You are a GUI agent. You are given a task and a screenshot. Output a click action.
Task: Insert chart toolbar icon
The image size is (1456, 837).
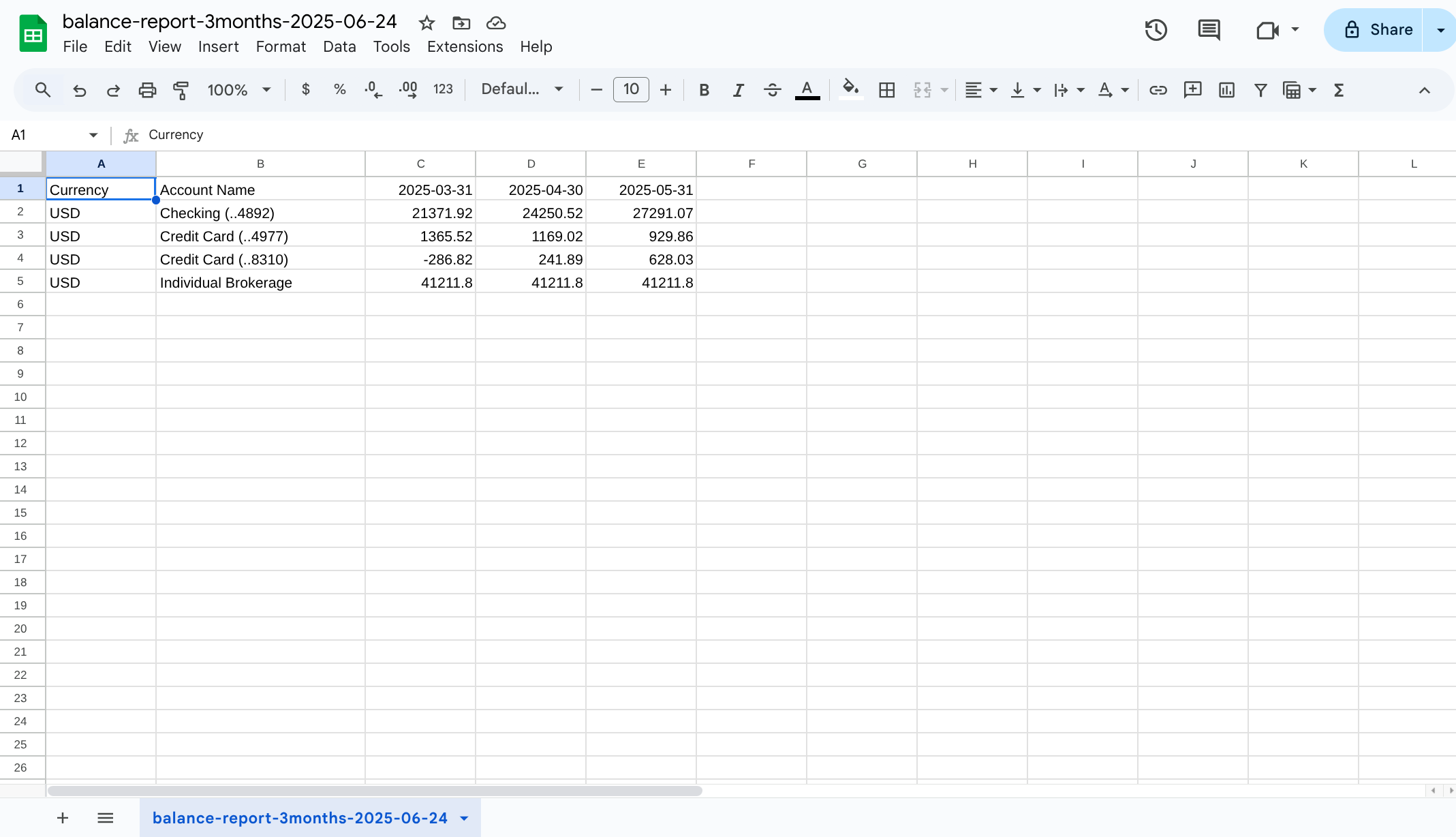[1226, 90]
